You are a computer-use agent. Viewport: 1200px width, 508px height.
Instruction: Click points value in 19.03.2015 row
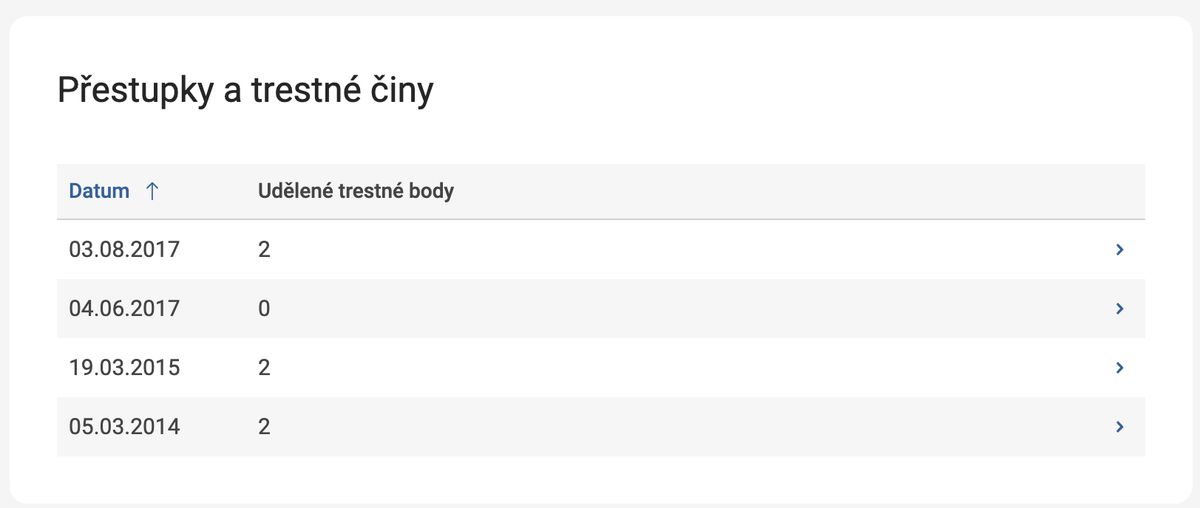click(264, 368)
